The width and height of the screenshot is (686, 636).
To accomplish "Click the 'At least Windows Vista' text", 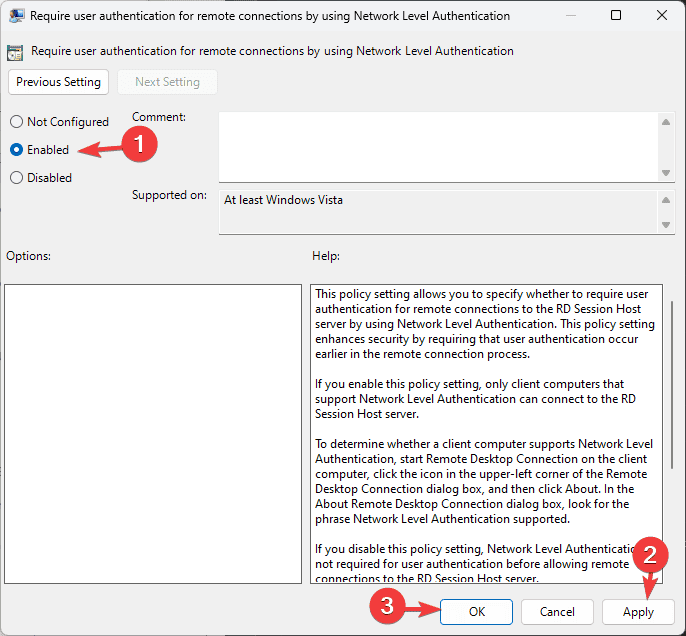I will pyautogui.click(x=283, y=200).
